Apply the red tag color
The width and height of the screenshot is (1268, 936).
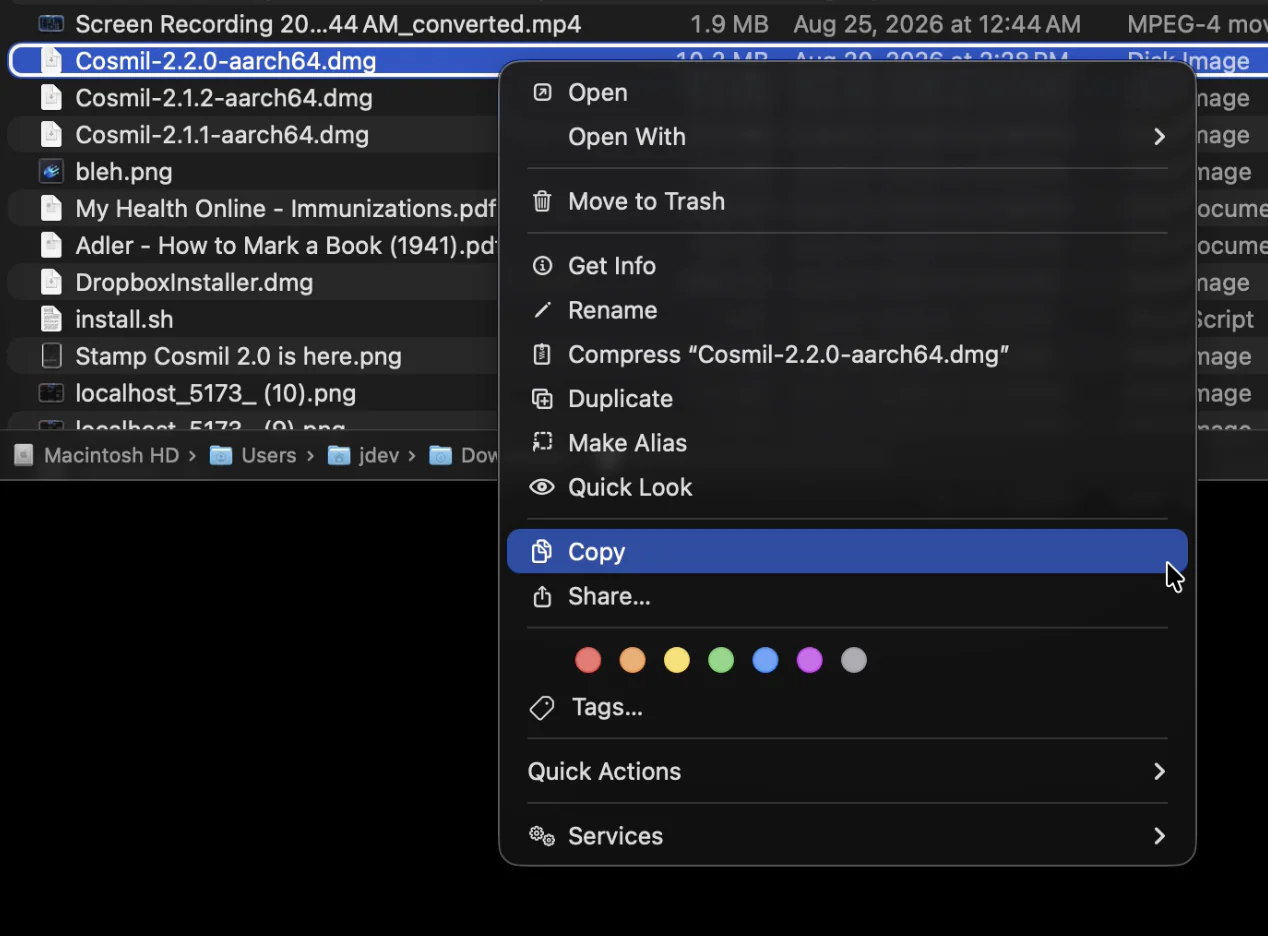tap(588, 660)
